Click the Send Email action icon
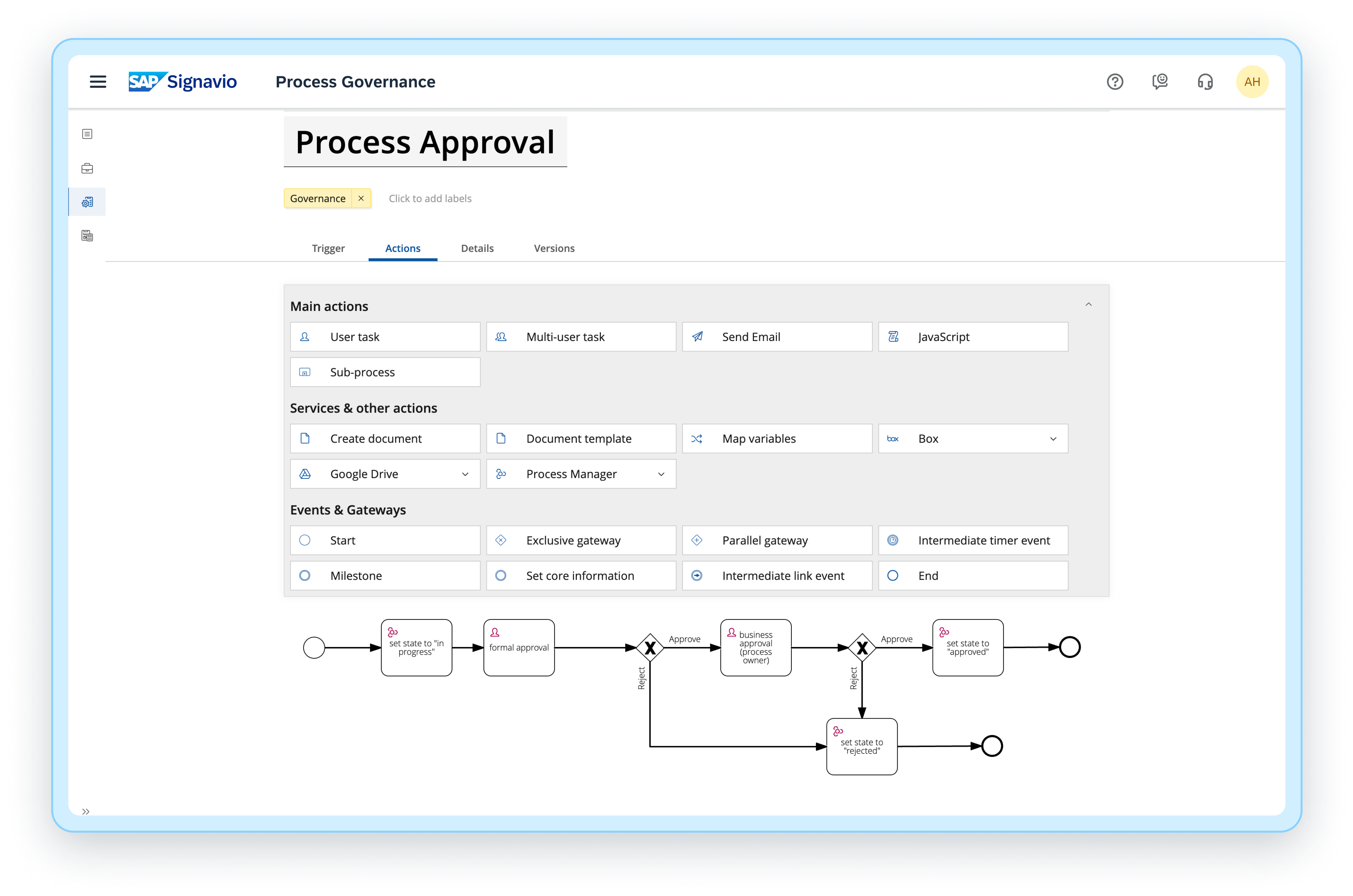The image size is (1353, 896). (x=697, y=336)
